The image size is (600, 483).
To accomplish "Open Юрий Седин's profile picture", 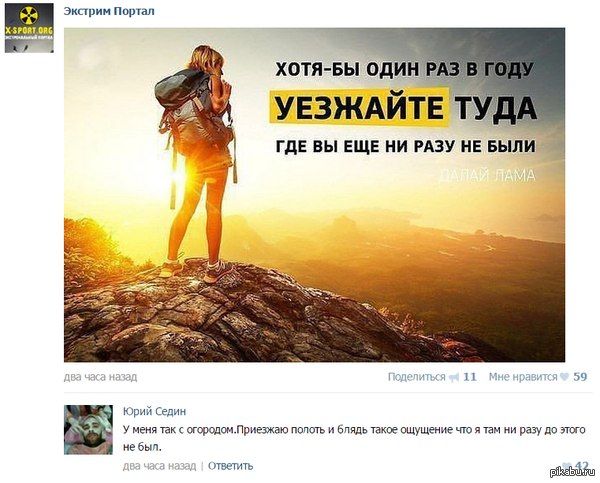I will 88,430.
